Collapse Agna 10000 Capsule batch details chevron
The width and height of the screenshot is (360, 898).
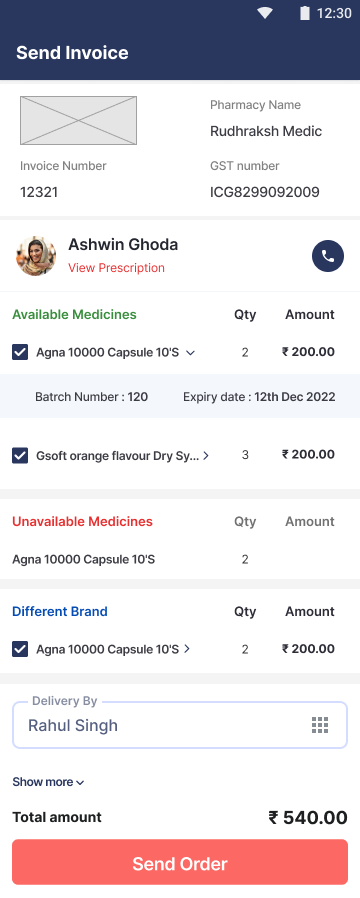coord(191,353)
